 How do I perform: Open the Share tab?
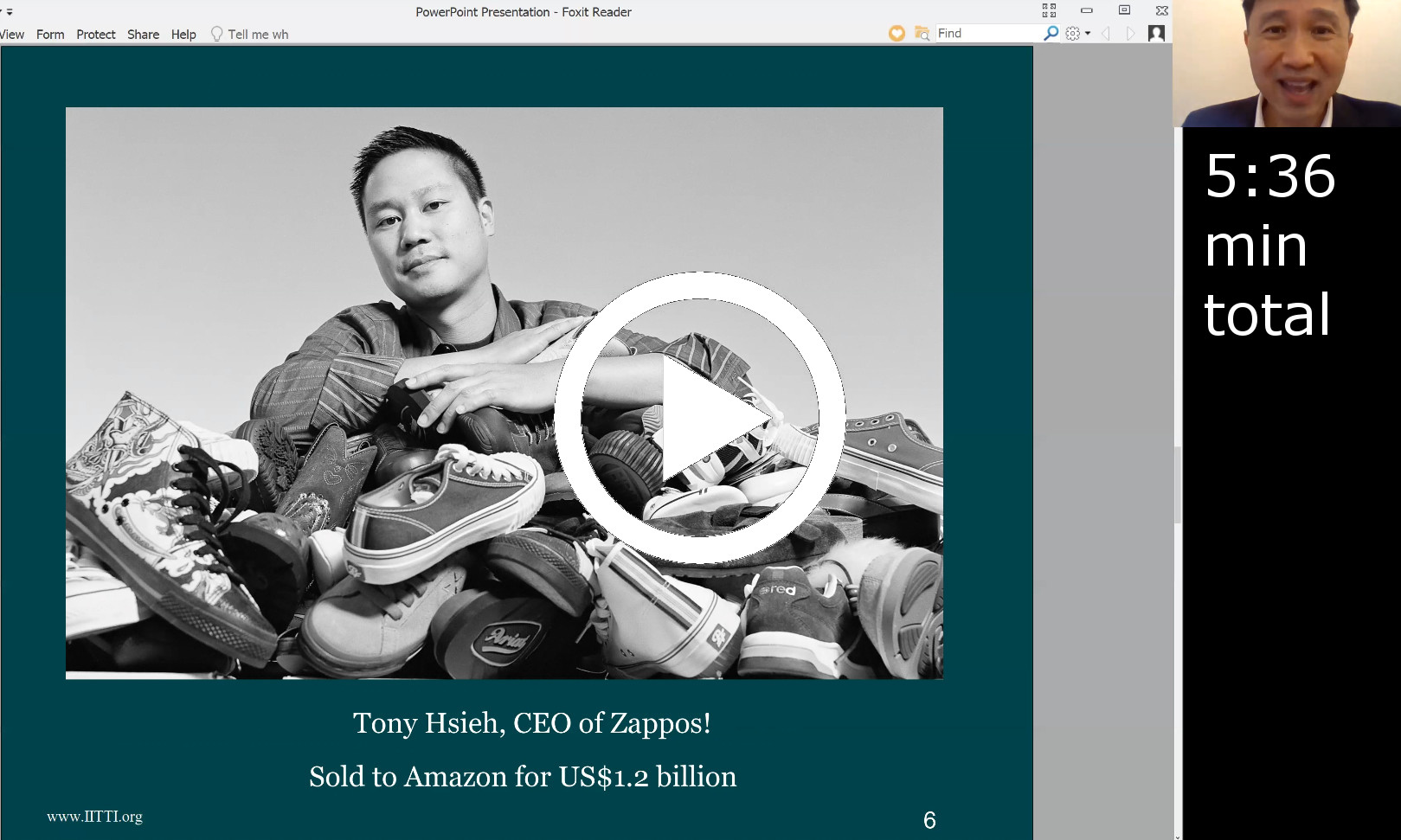(144, 35)
